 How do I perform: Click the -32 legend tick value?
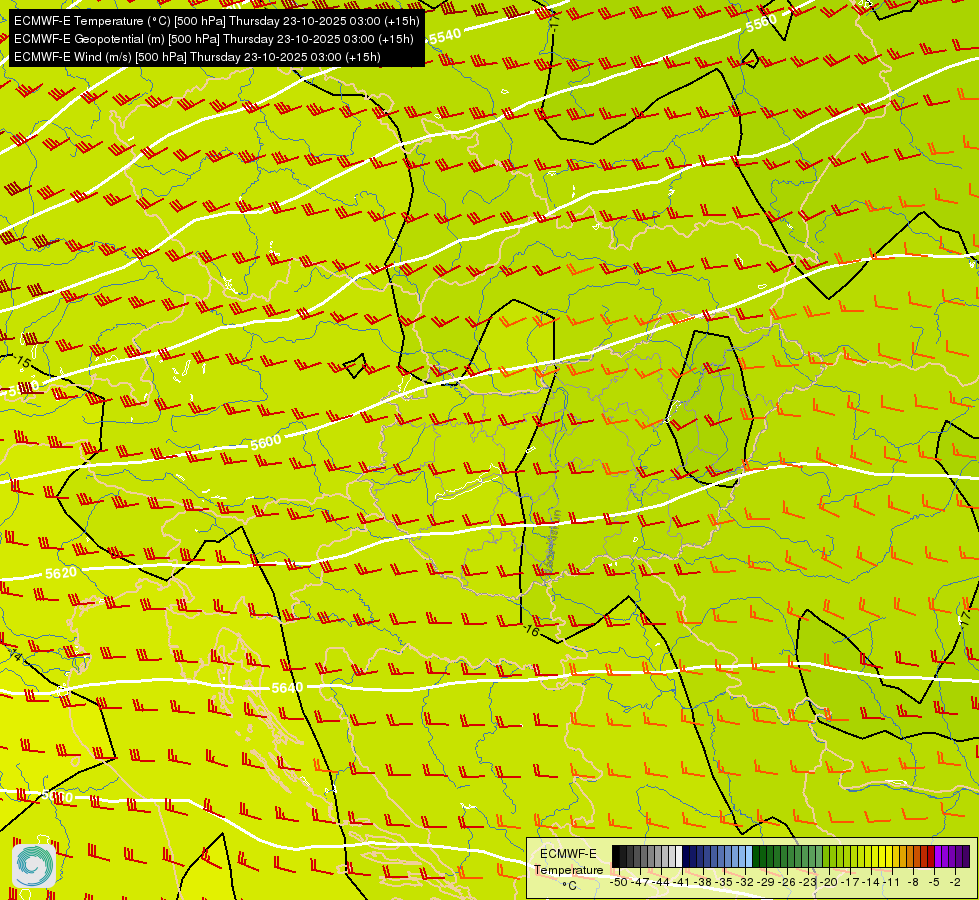coord(745,883)
